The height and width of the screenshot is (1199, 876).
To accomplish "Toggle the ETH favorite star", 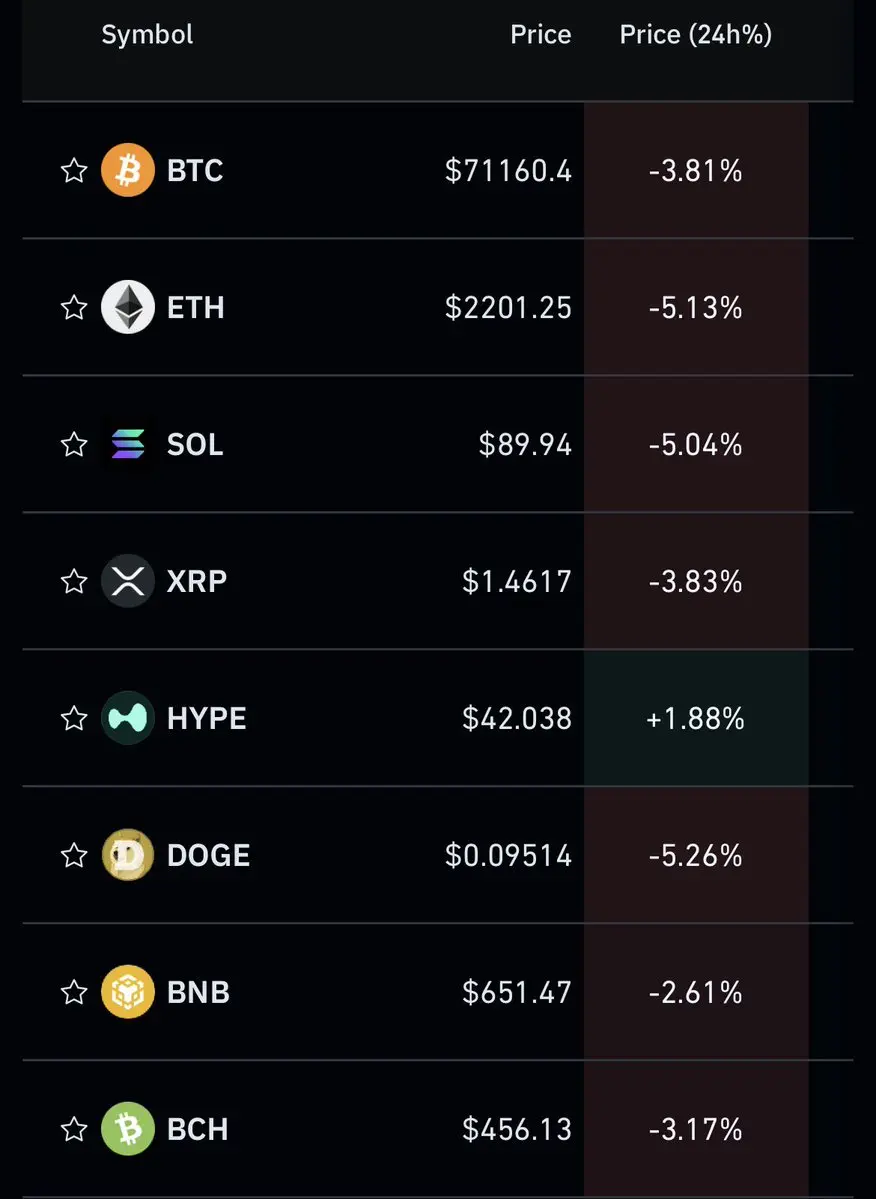I will coord(74,307).
